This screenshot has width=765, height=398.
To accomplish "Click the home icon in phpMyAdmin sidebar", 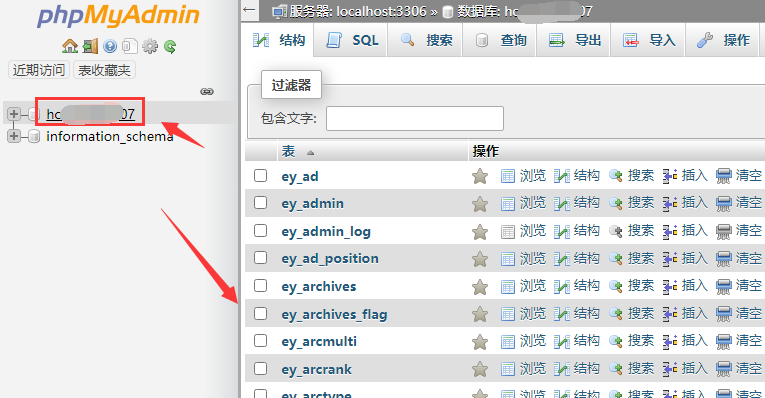I will point(70,46).
